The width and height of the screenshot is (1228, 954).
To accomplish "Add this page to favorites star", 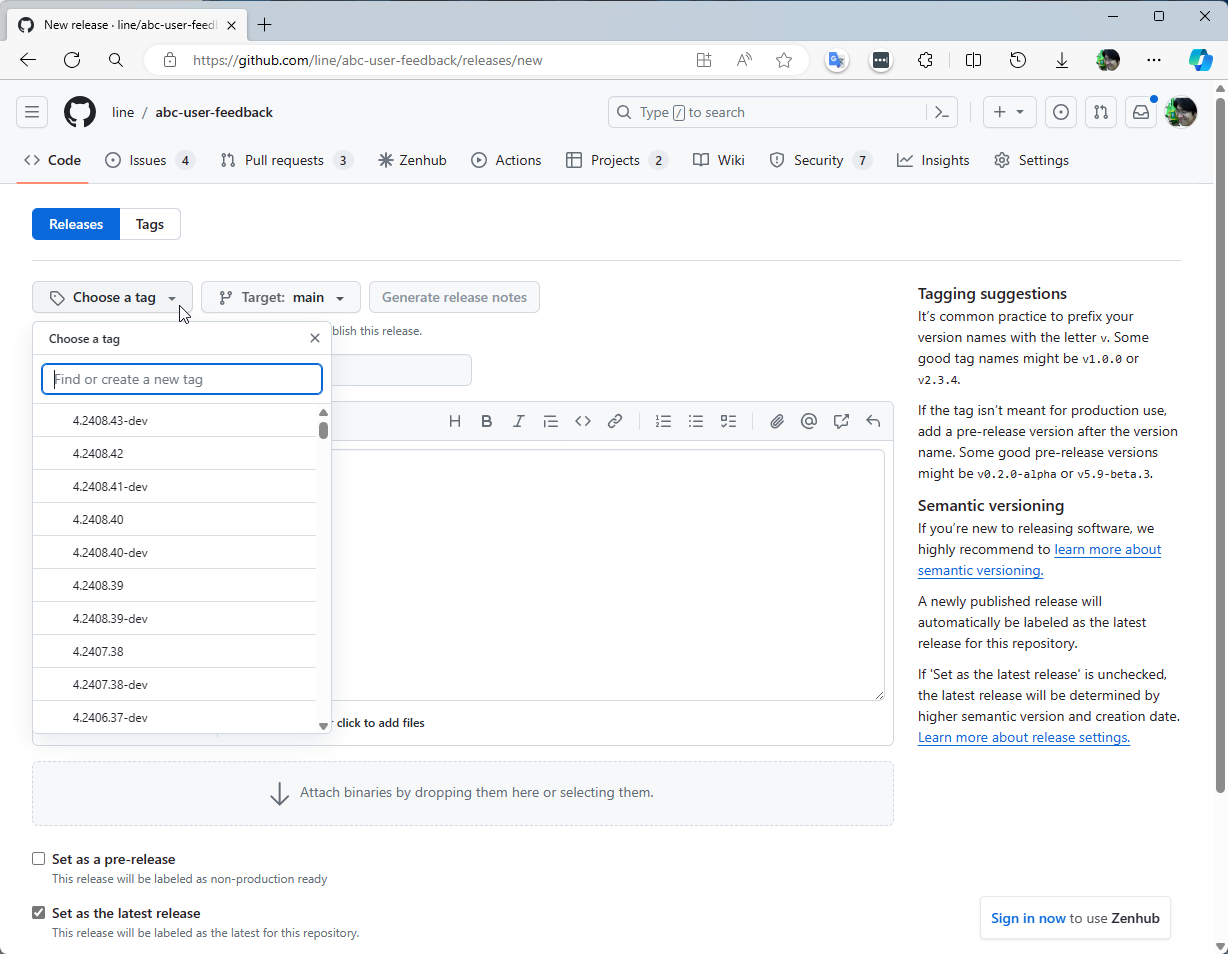I will 784,60.
